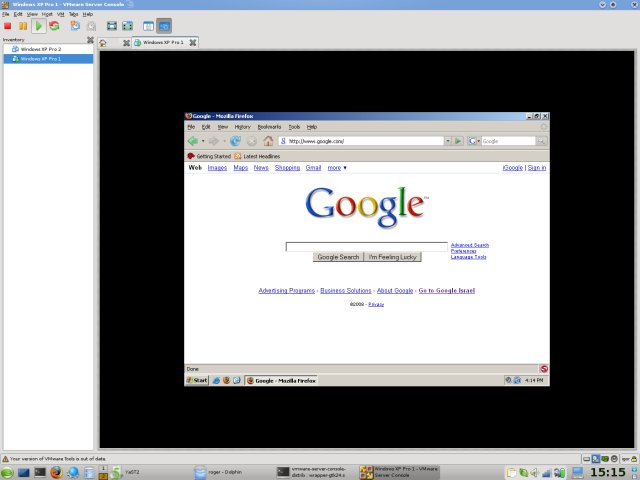Open the VMware Edit menu
This screenshot has height=480, width=640.
[18, 14]
